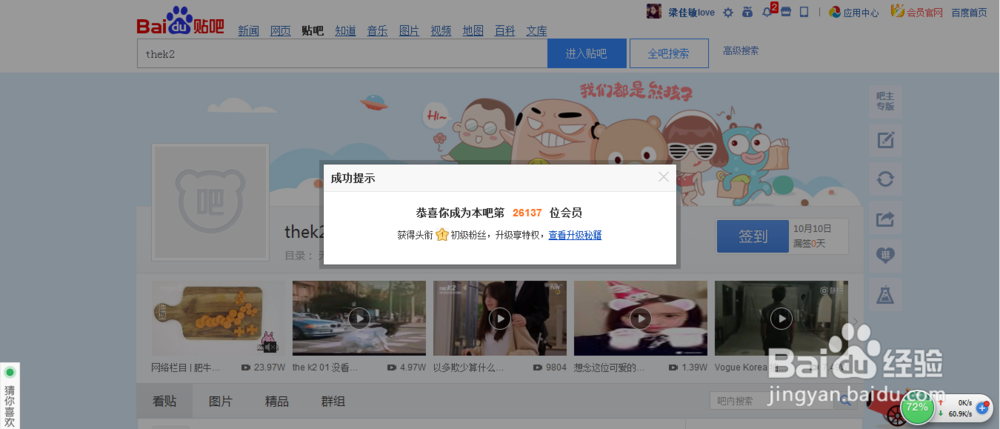Click the blue plus accelerator icon
The width and height of the screenshot is (1000, 429).
(982, 408)
